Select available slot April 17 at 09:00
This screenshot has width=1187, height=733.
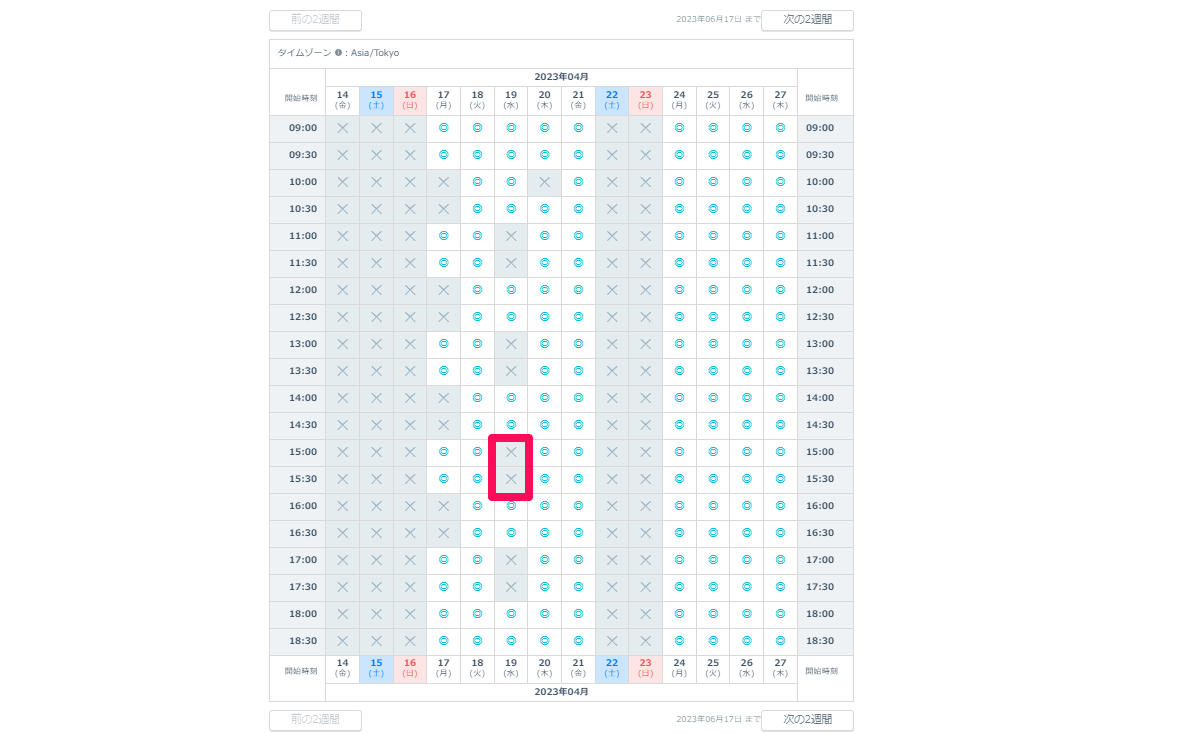444,128
